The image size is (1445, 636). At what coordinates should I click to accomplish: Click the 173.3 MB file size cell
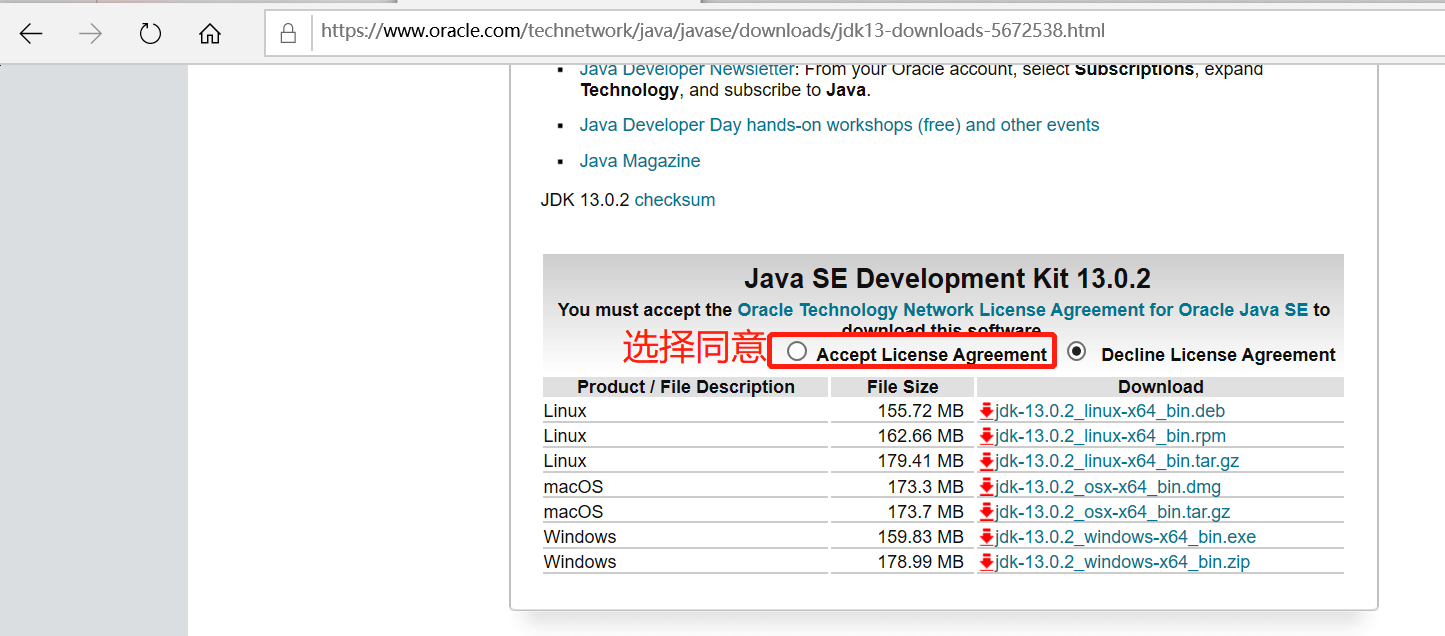click(x=902, y=487)
